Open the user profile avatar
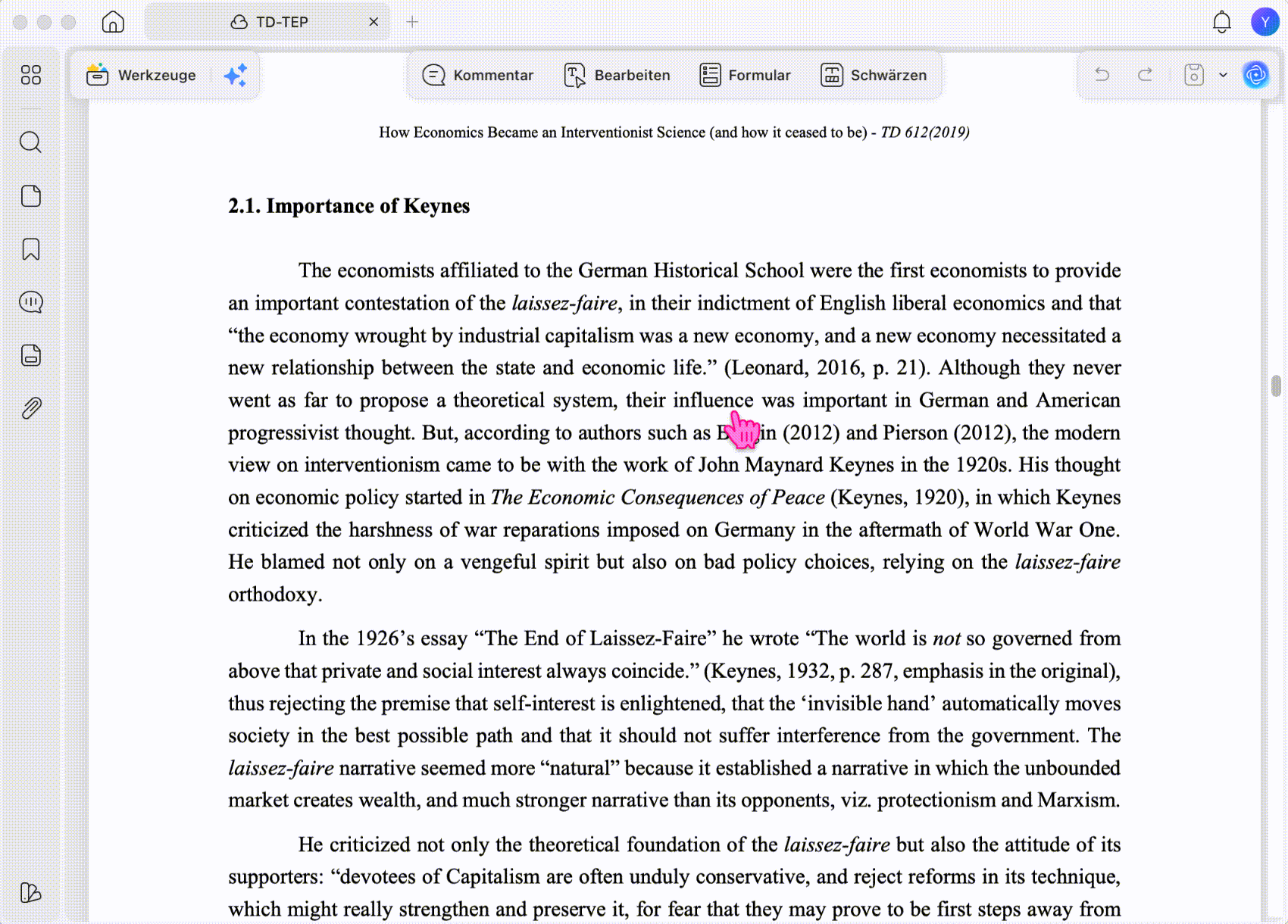 tap(1265, 22)
